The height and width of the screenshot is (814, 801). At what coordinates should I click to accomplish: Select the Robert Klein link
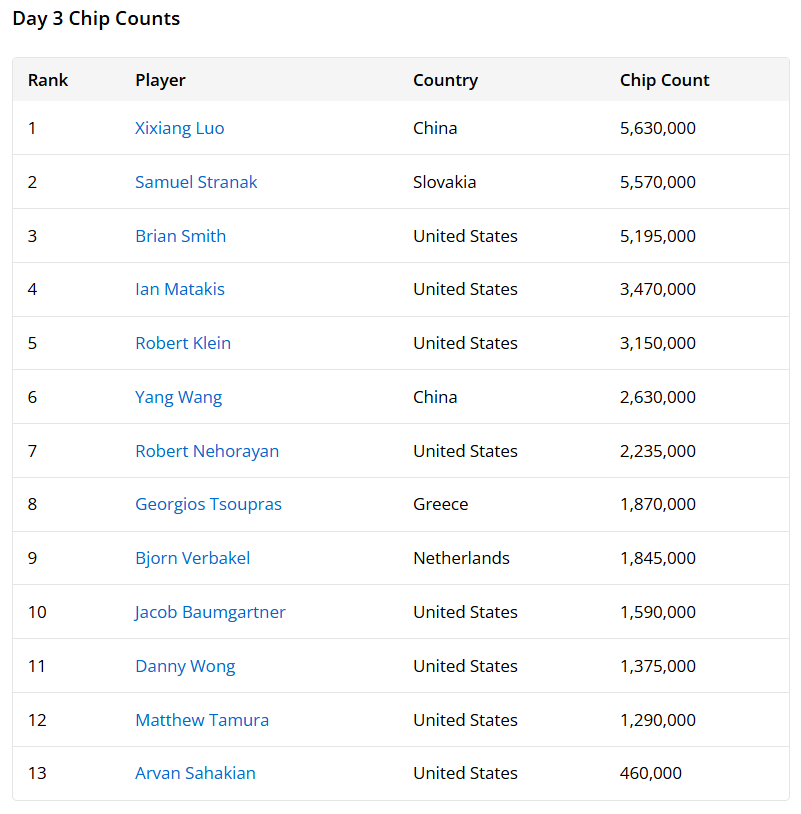pyautogui.click(x=183, y=343)
